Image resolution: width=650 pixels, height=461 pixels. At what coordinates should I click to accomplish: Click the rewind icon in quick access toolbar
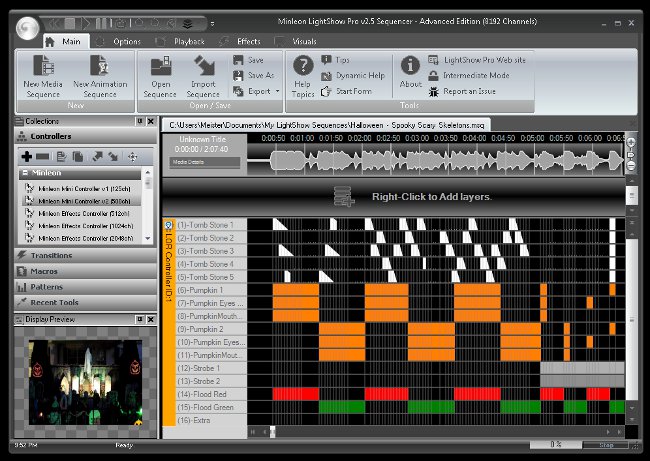[55, 23]
